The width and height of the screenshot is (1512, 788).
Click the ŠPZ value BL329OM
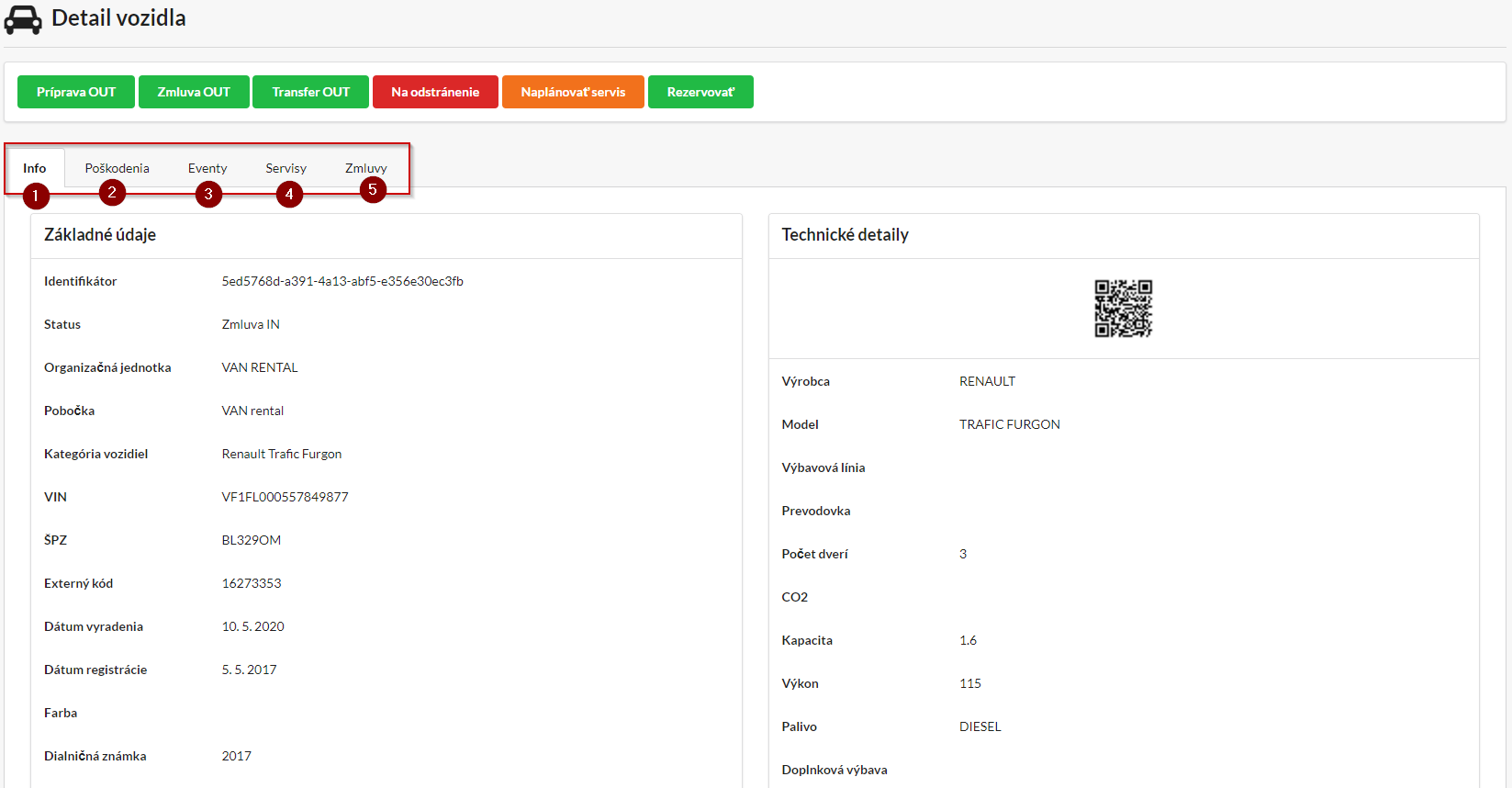(251, 540)
